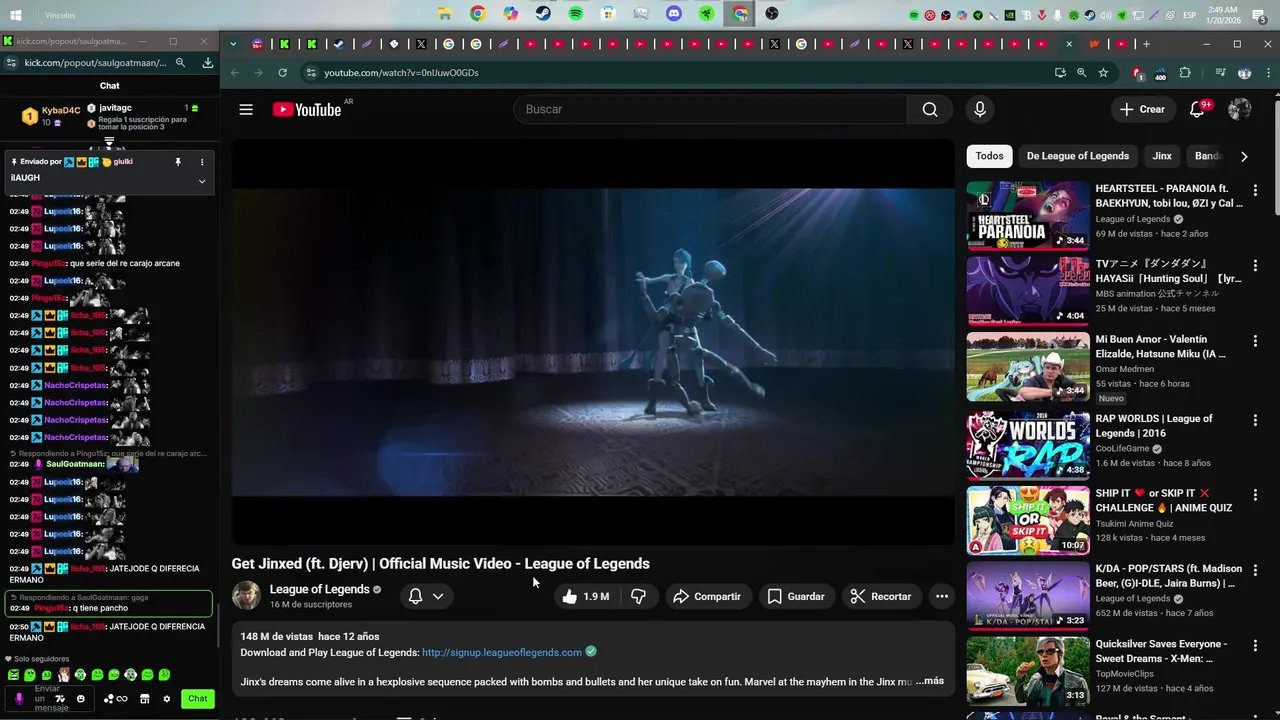Click Crear button in YouTube header
Screen dimensions: 1280x720
tap(1142, 110)
